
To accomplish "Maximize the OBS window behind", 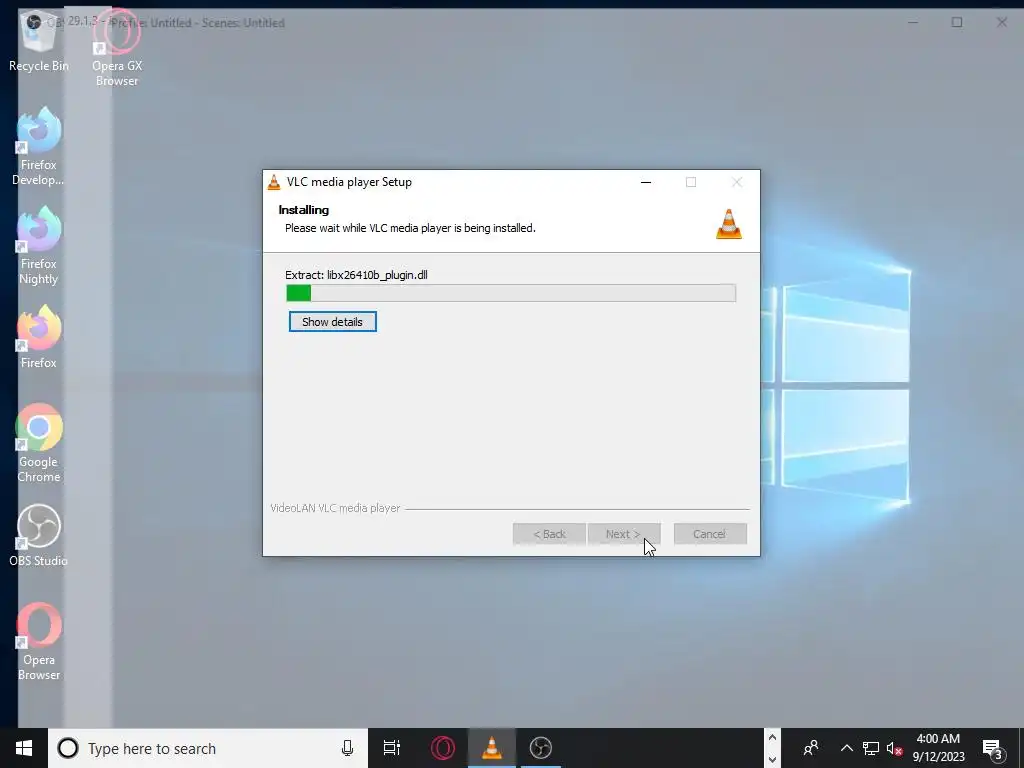I will 957,22.
